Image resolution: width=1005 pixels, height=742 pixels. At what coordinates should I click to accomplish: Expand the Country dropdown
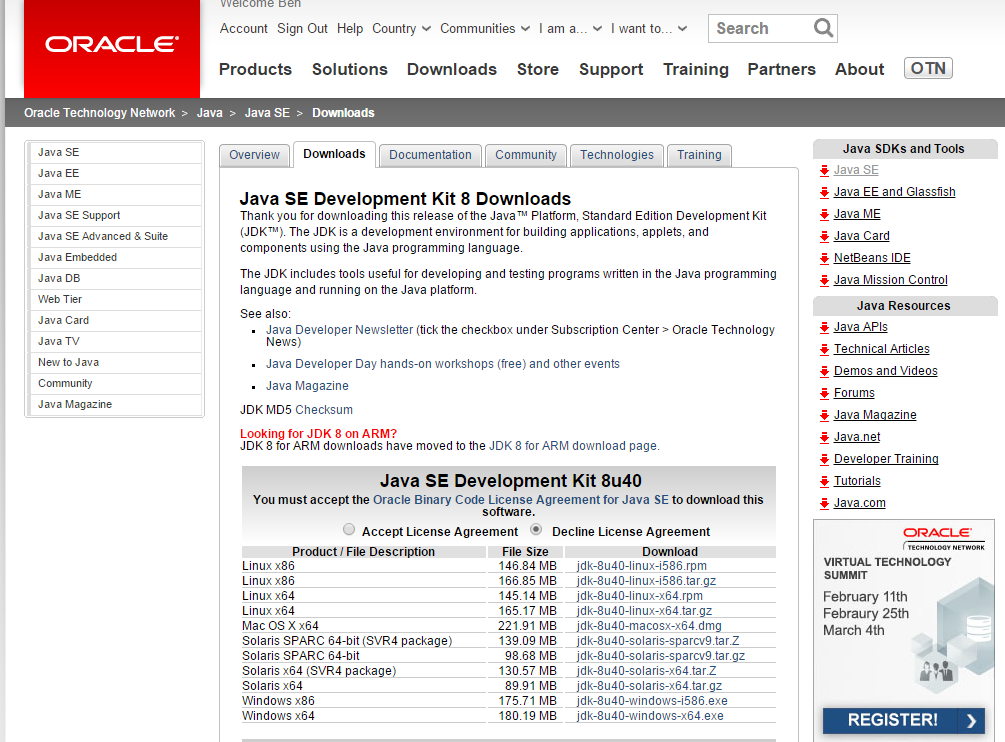point(401,29)
